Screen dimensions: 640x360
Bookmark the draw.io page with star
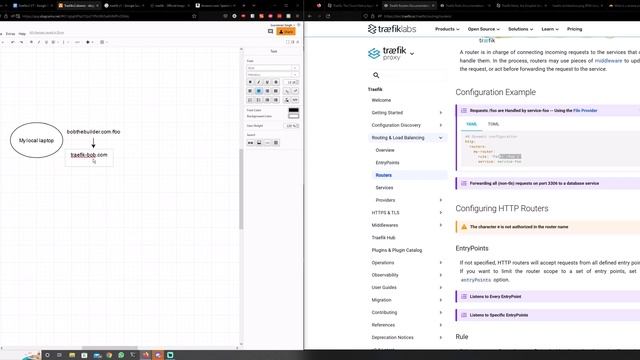tap(194, 16)
